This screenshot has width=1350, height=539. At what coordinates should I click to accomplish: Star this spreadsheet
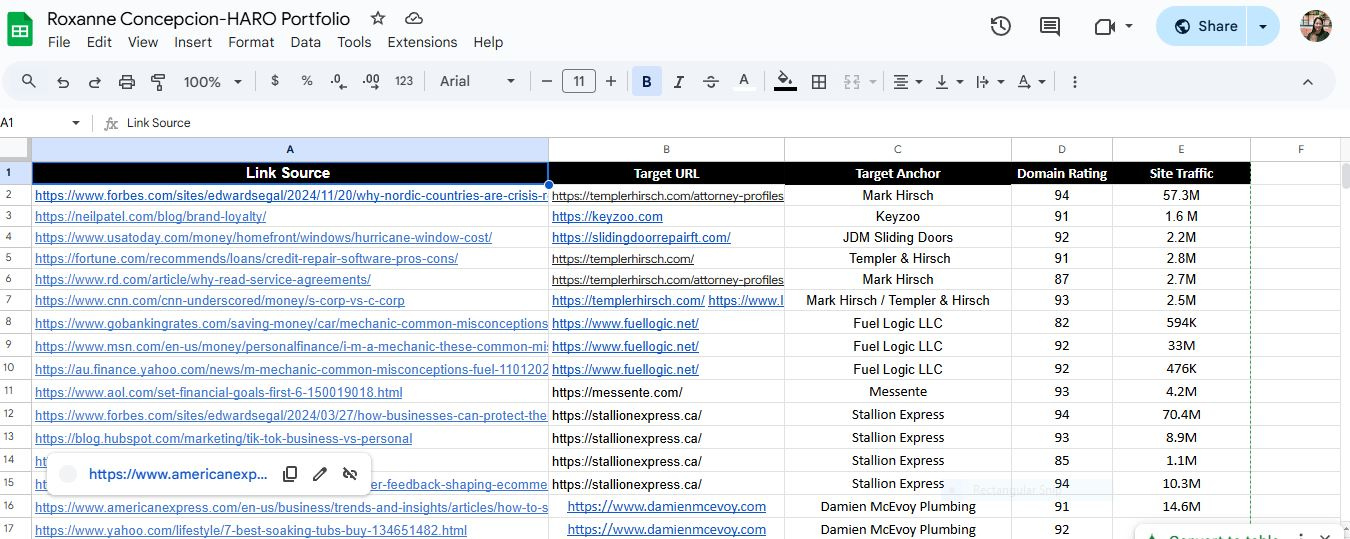[378, 19]
